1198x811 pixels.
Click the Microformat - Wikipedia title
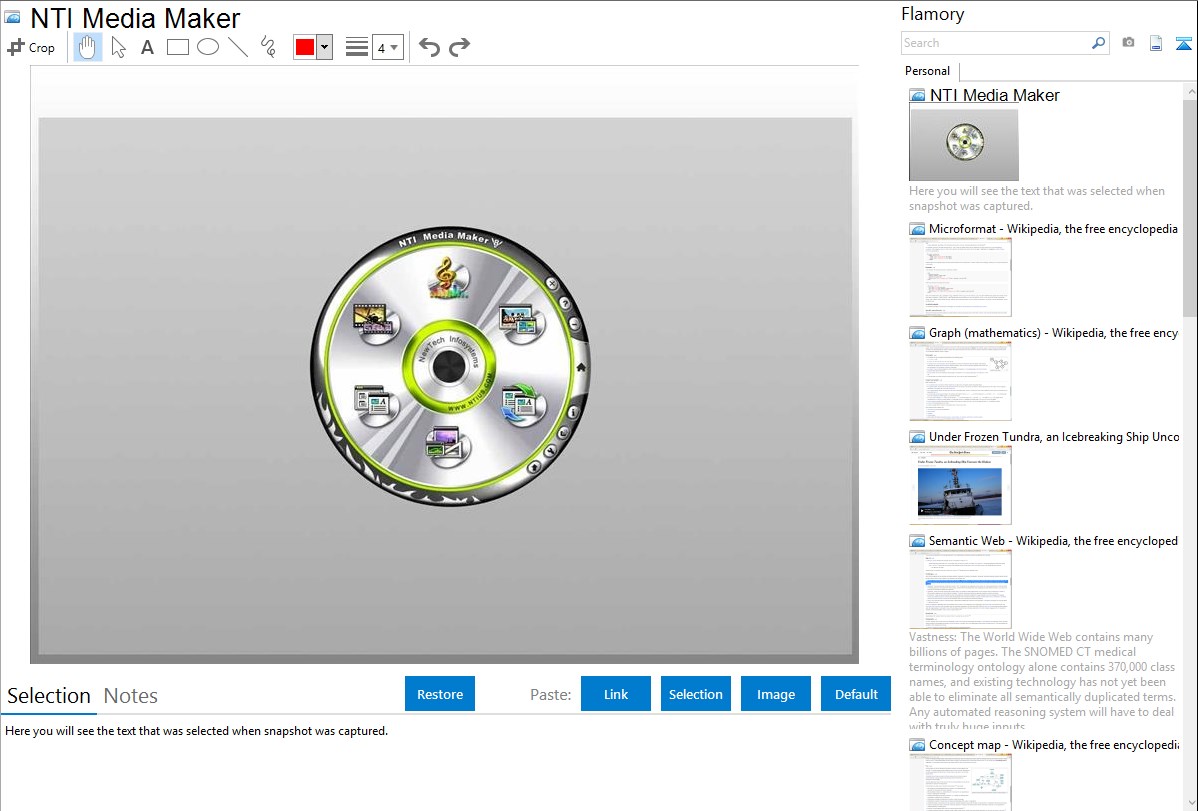[1053, 229]
